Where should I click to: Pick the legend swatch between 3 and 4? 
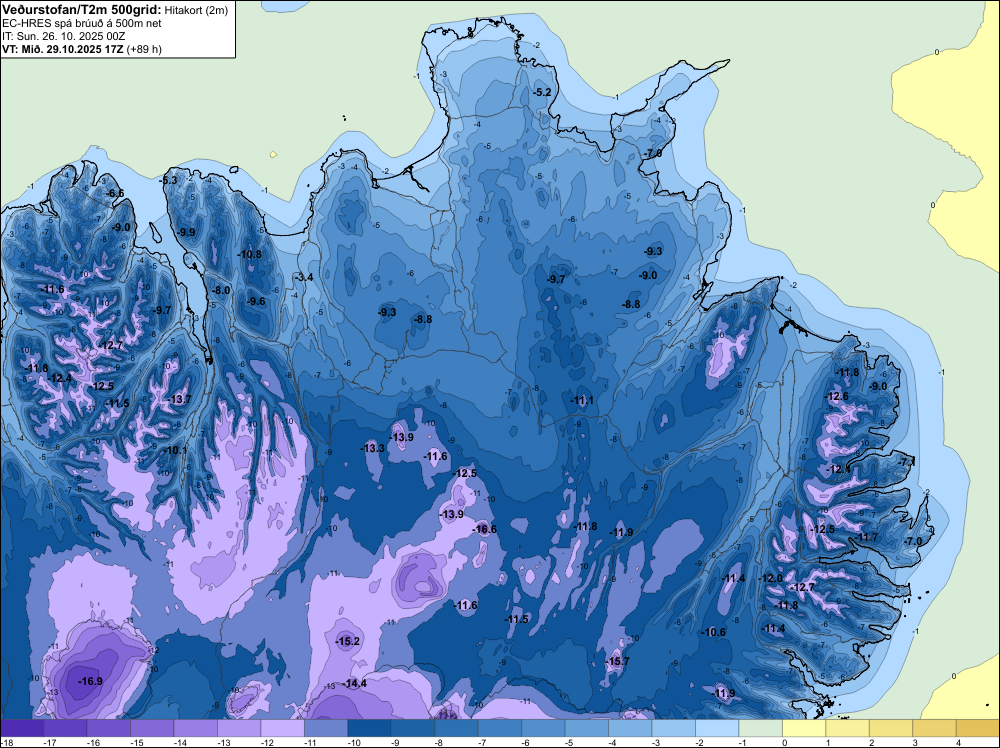(934, 728)
